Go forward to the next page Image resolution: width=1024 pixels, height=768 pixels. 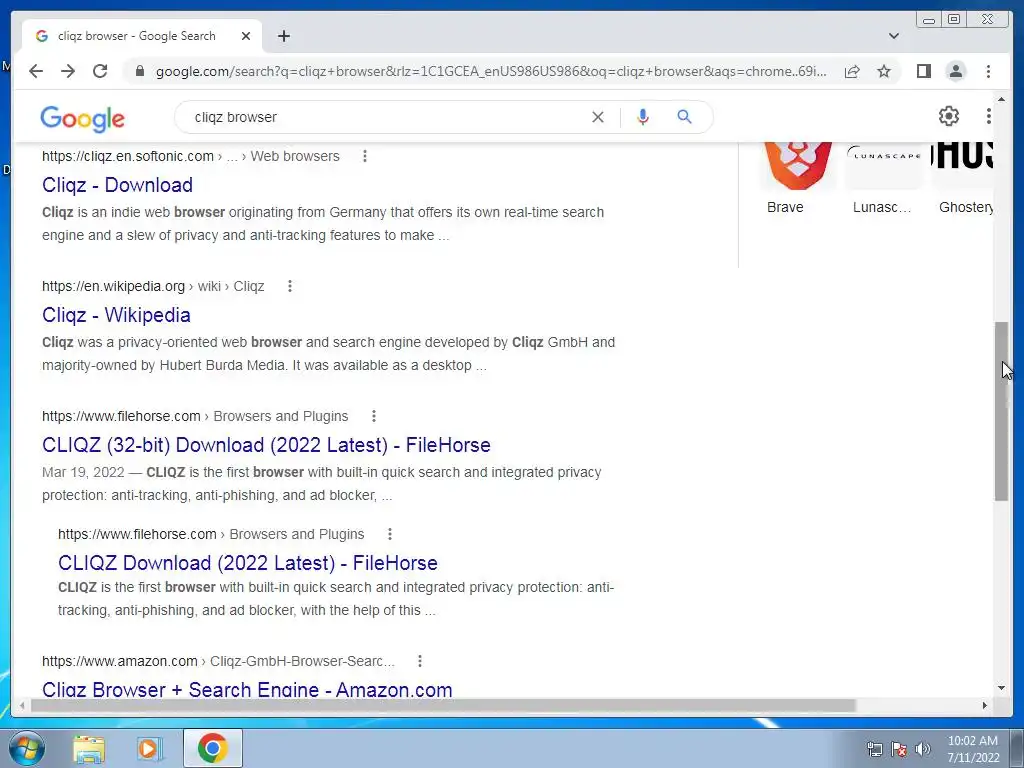point(68,71)
